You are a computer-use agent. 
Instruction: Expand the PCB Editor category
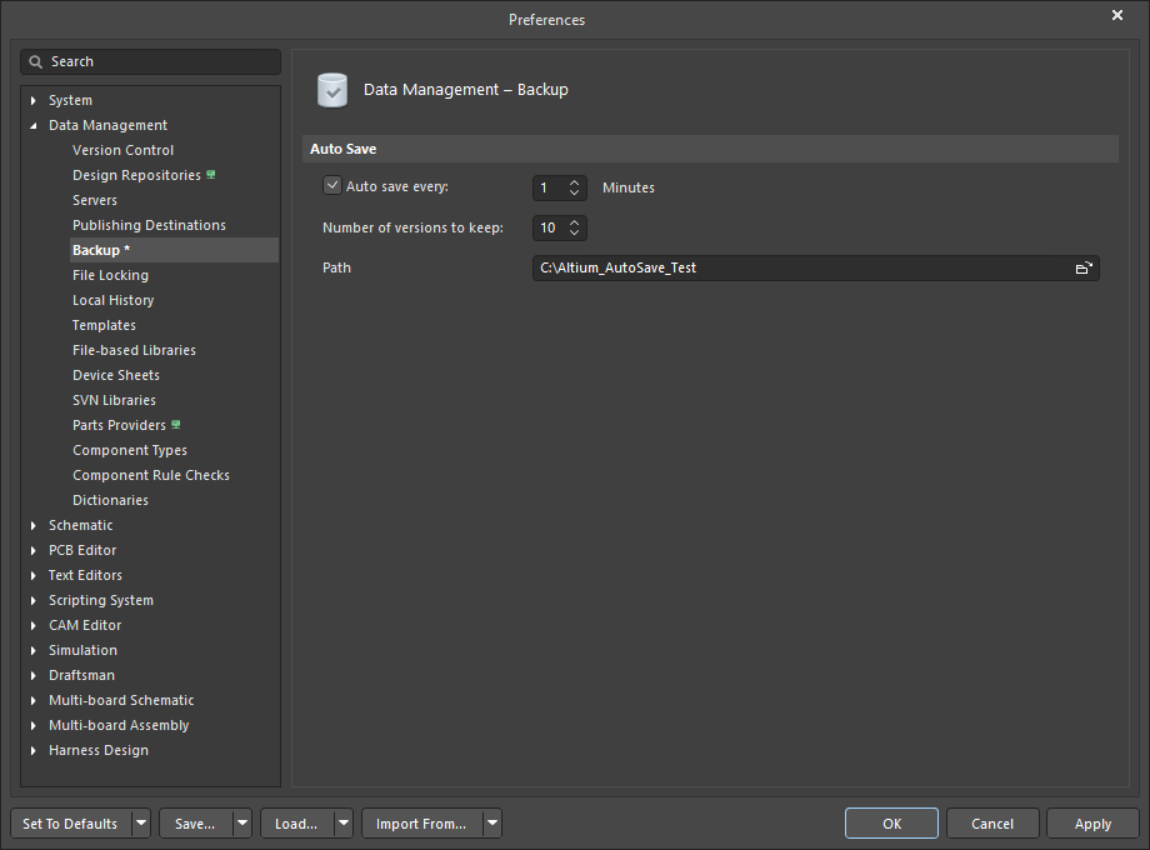click(x=34, y=551)
